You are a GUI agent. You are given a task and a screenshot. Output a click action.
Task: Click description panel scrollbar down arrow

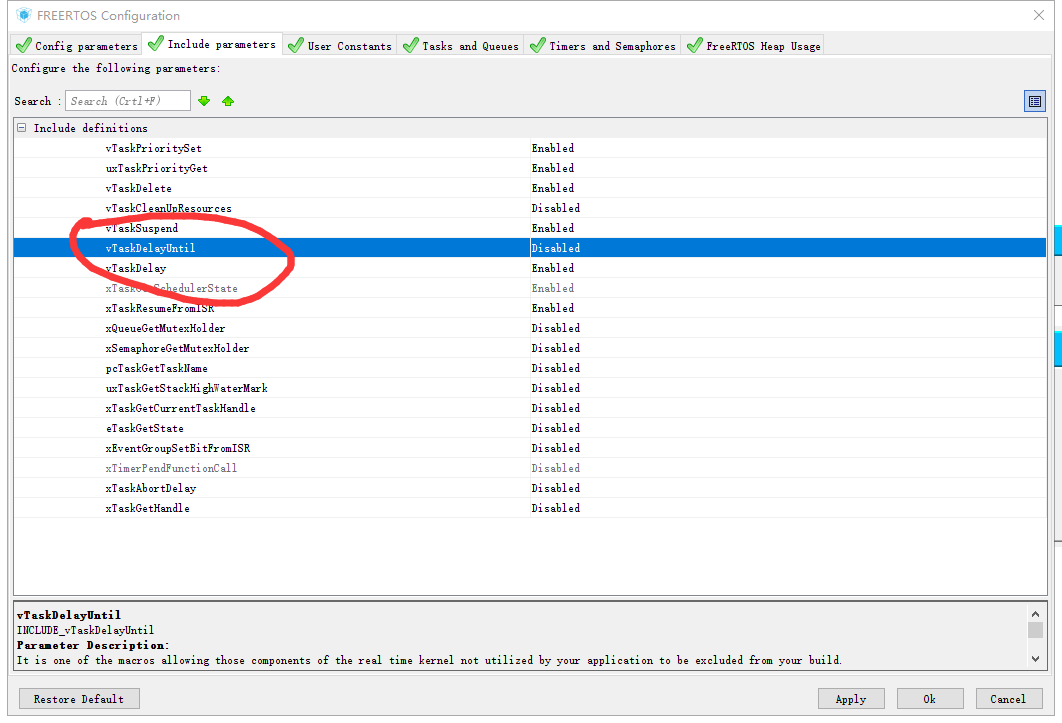pos(1035,658)
